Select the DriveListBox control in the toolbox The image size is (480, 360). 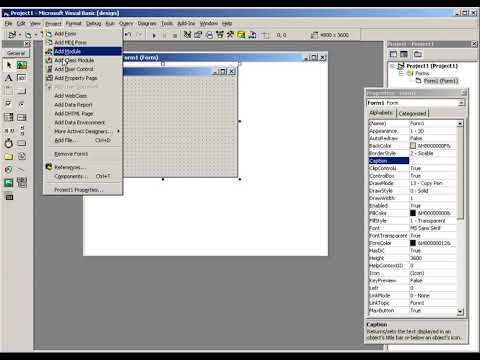tap(22, 143)
